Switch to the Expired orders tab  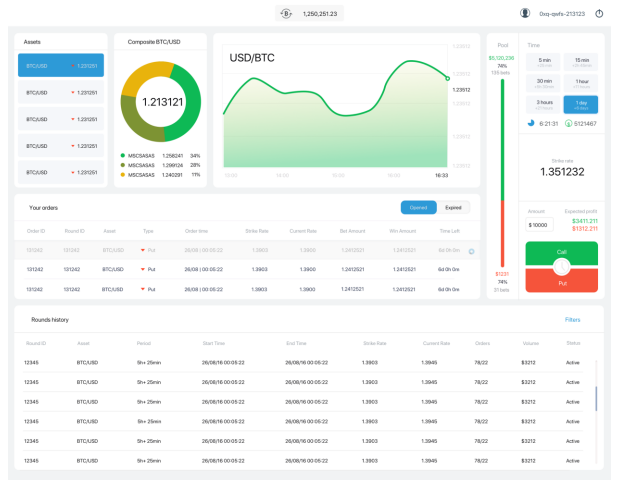[x=453, y=208]
